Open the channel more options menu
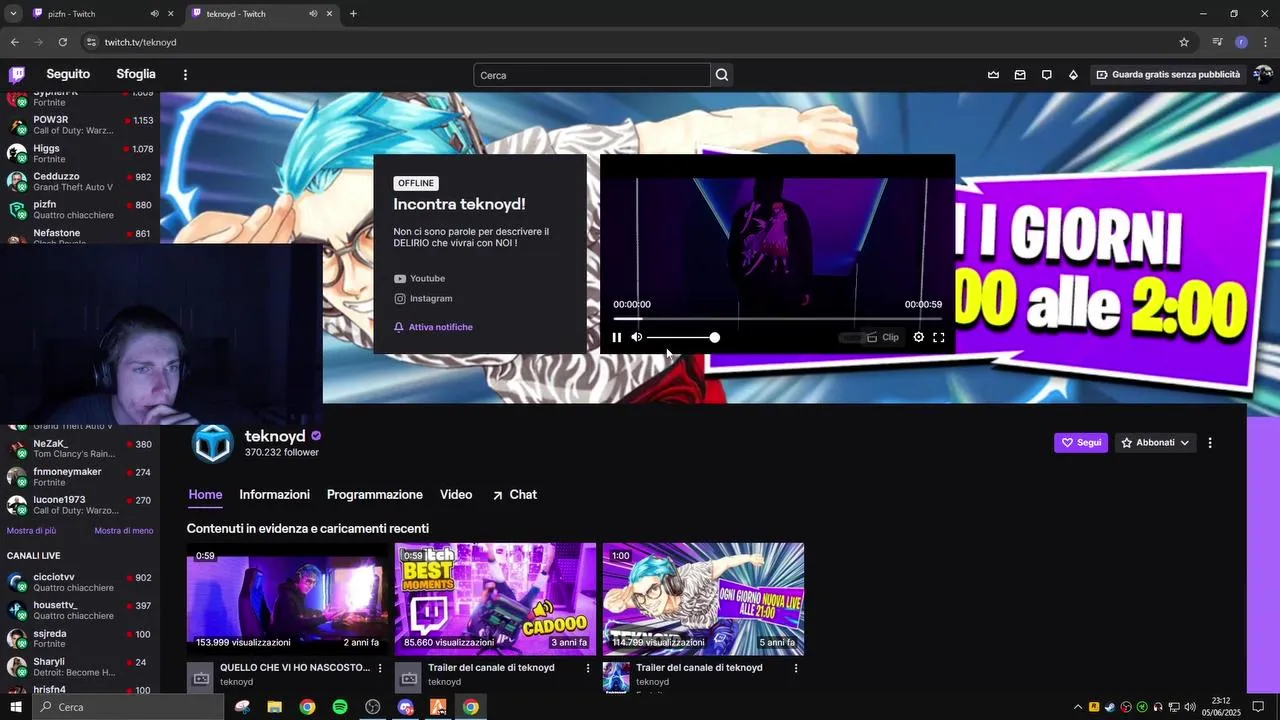 point(1210,443)
